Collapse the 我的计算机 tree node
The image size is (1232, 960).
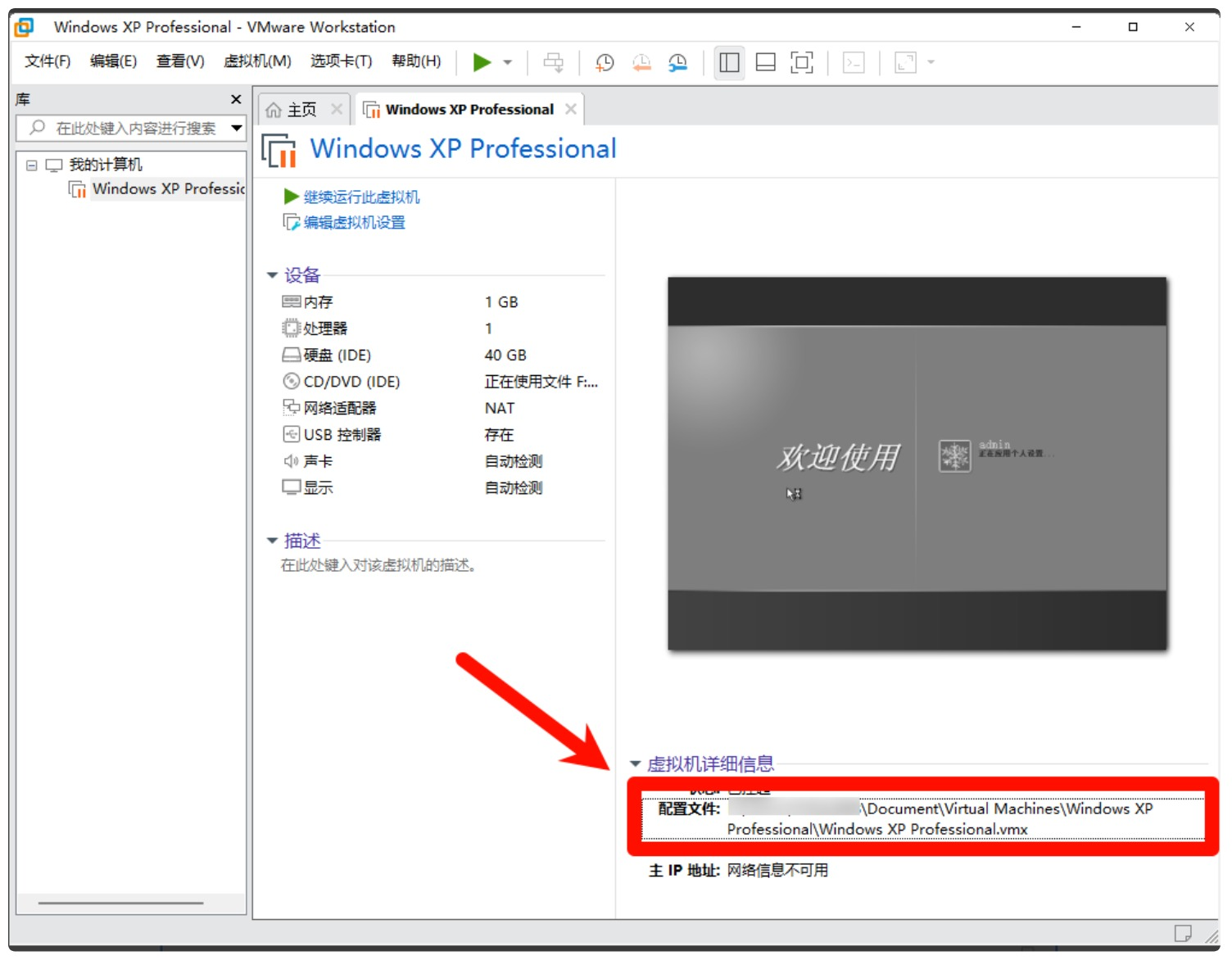[x=32, y=165]
